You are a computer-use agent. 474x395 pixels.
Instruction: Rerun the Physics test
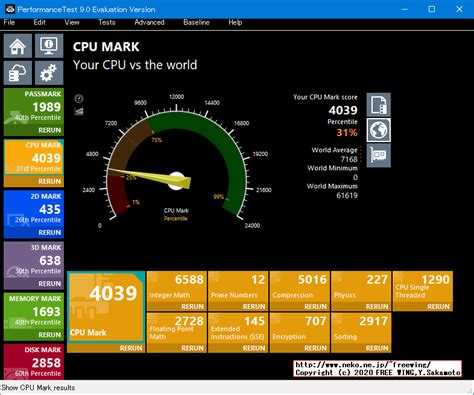click(377, 307)
